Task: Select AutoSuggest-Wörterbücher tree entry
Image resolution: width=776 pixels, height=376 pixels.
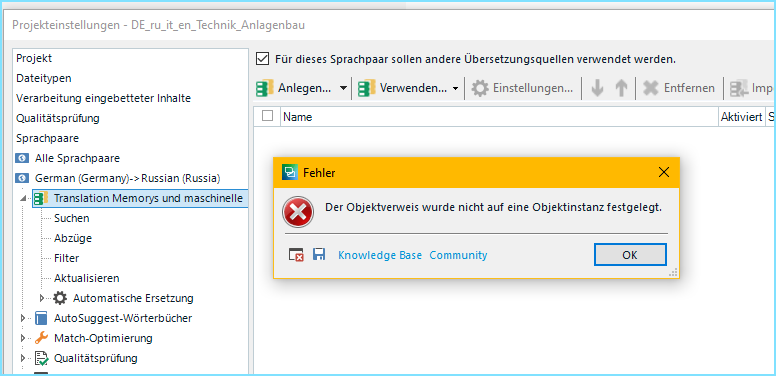Action: 123,318
